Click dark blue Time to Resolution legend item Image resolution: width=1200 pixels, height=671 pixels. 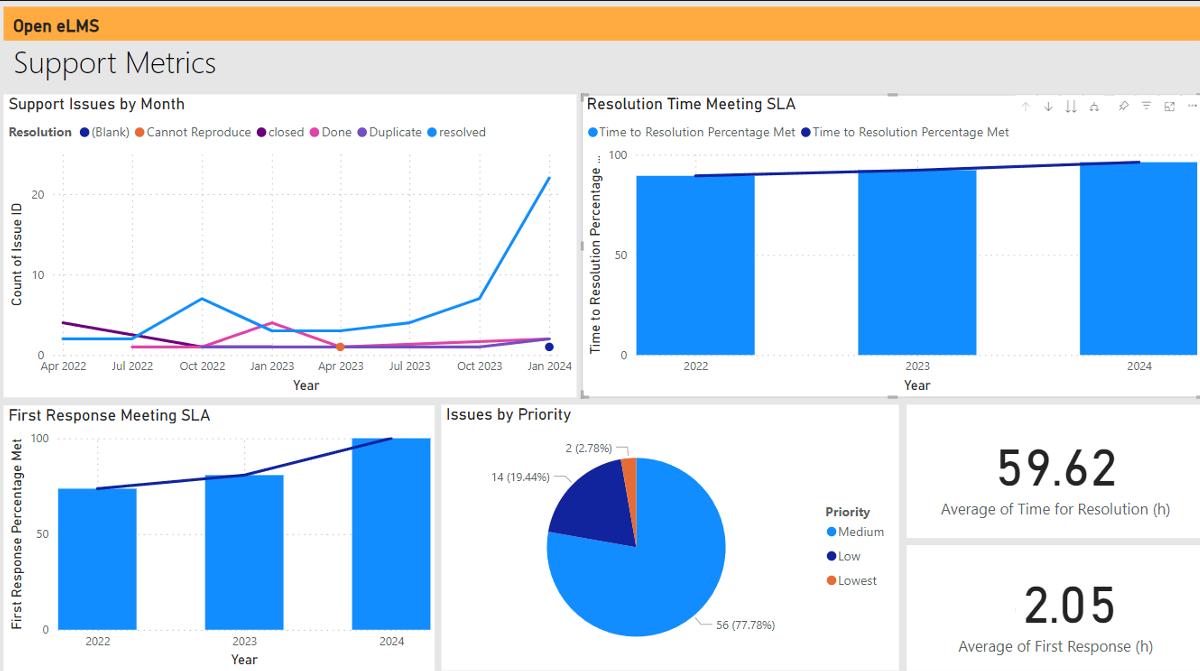click(x=905, y=132)
